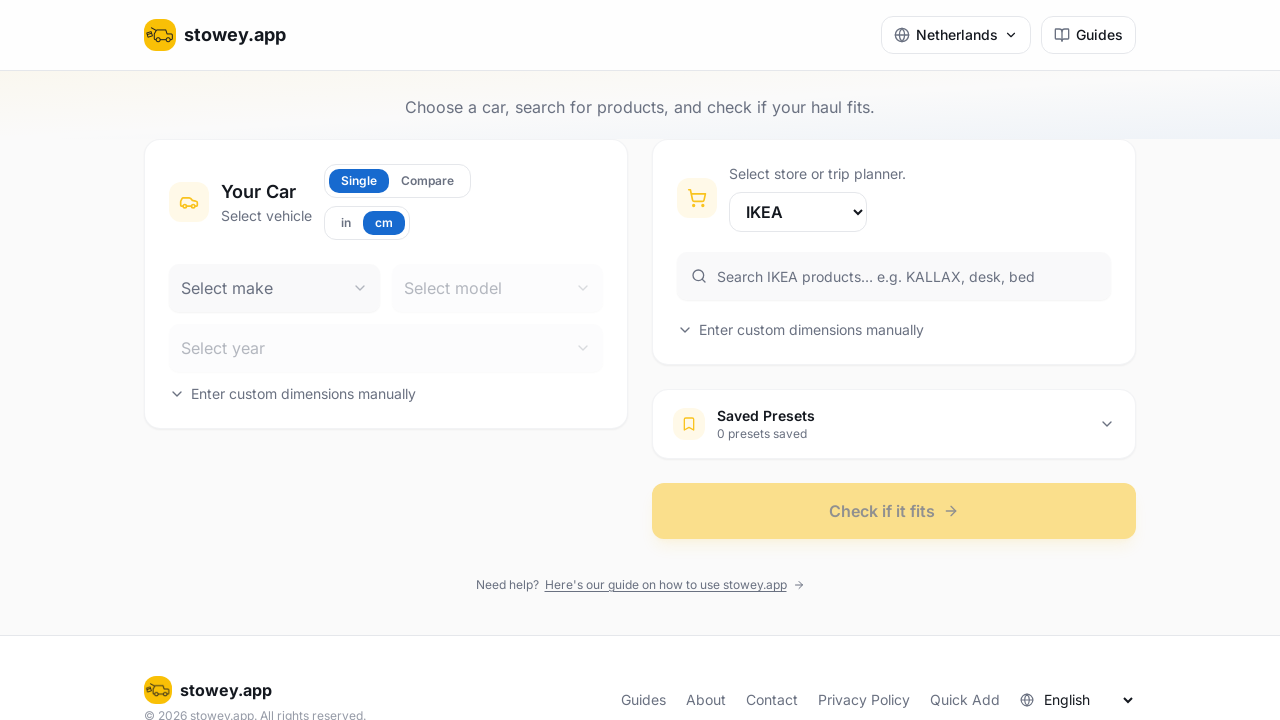This screenshot has height=720, width=1280.
Task: Open the Select year dropdown
Action: (386, 348)
